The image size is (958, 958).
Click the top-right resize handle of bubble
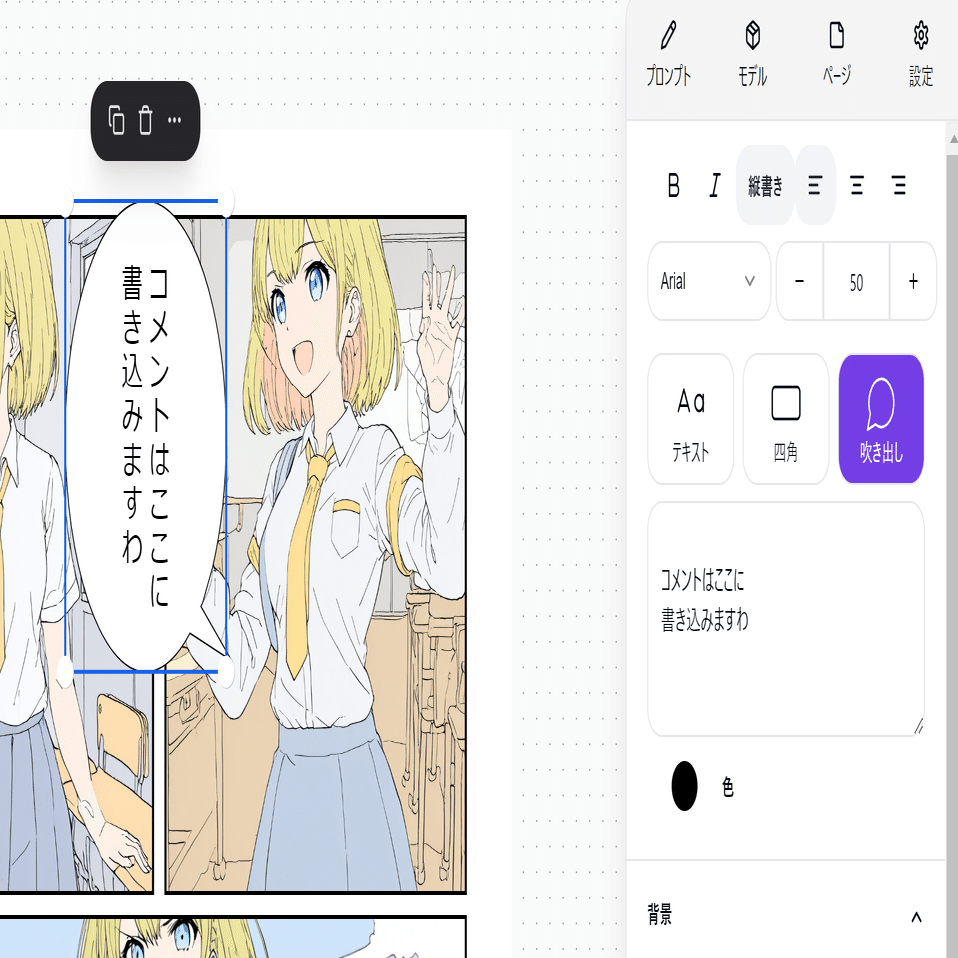[226, 202]
